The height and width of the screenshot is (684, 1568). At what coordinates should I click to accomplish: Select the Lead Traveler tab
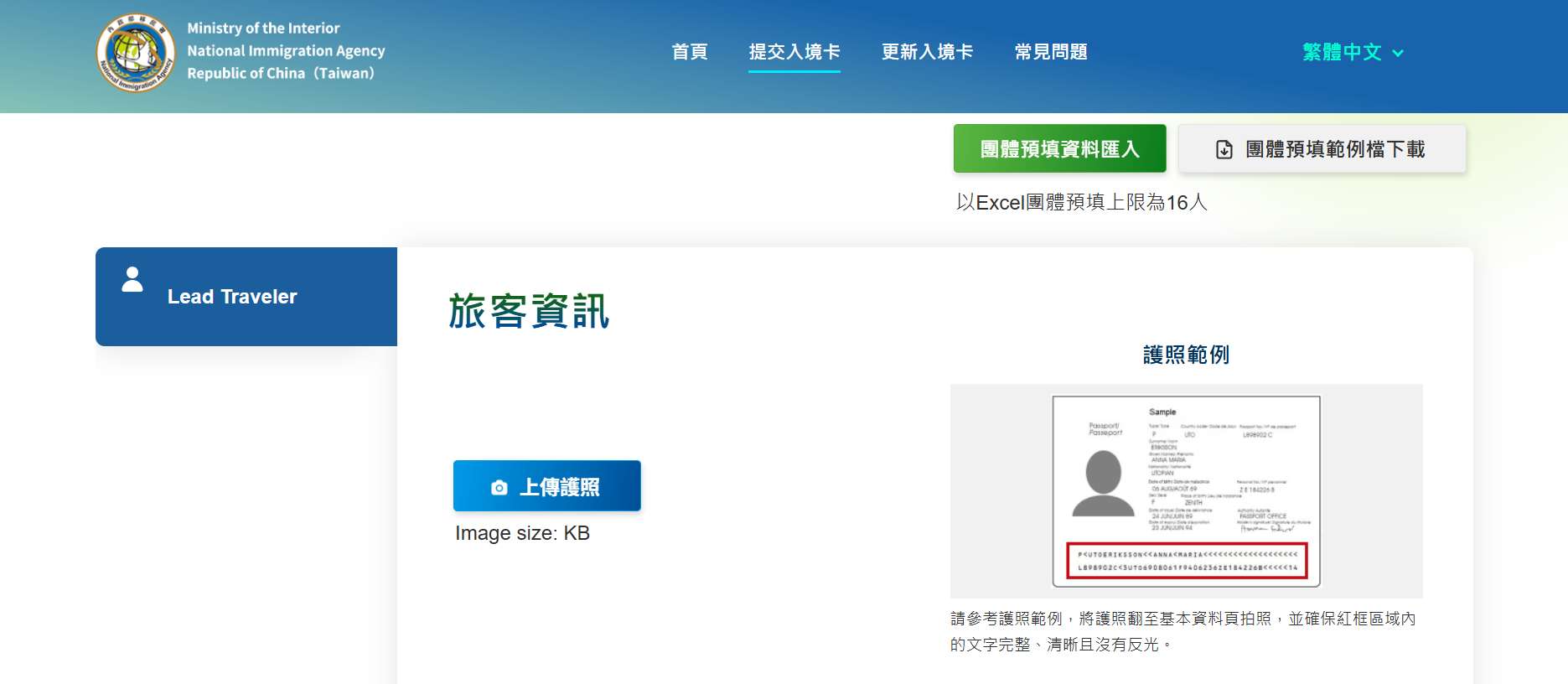(x=246, y=297)
